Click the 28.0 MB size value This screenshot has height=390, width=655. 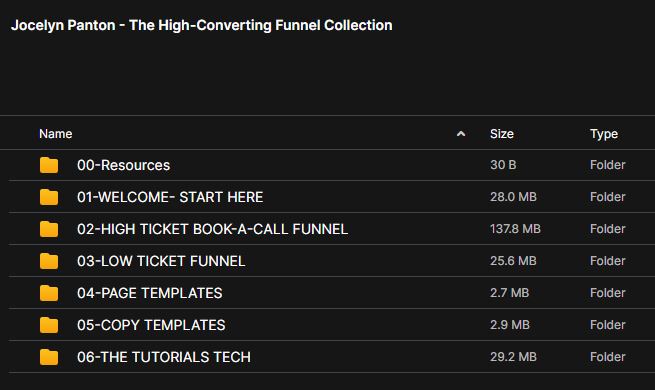(513, 197)
